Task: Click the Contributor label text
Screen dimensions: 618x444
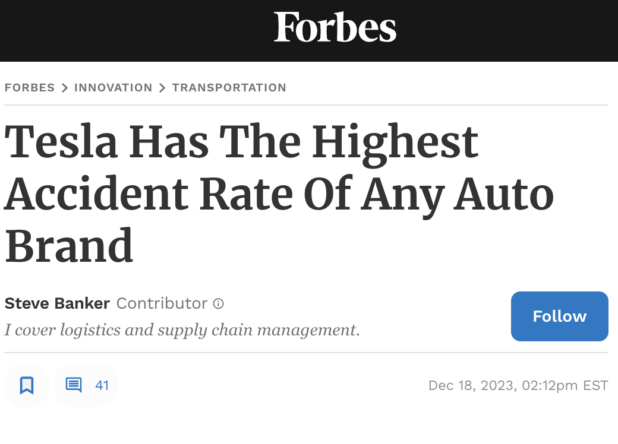Action: (x=162, y=303)
